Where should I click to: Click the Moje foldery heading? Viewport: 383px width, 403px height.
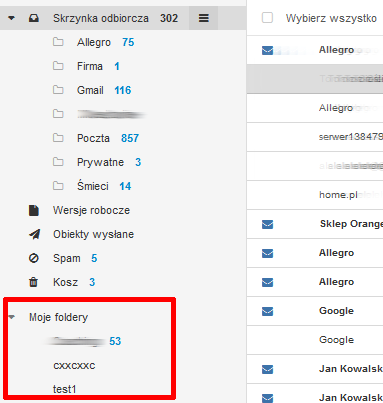point(58,317)
